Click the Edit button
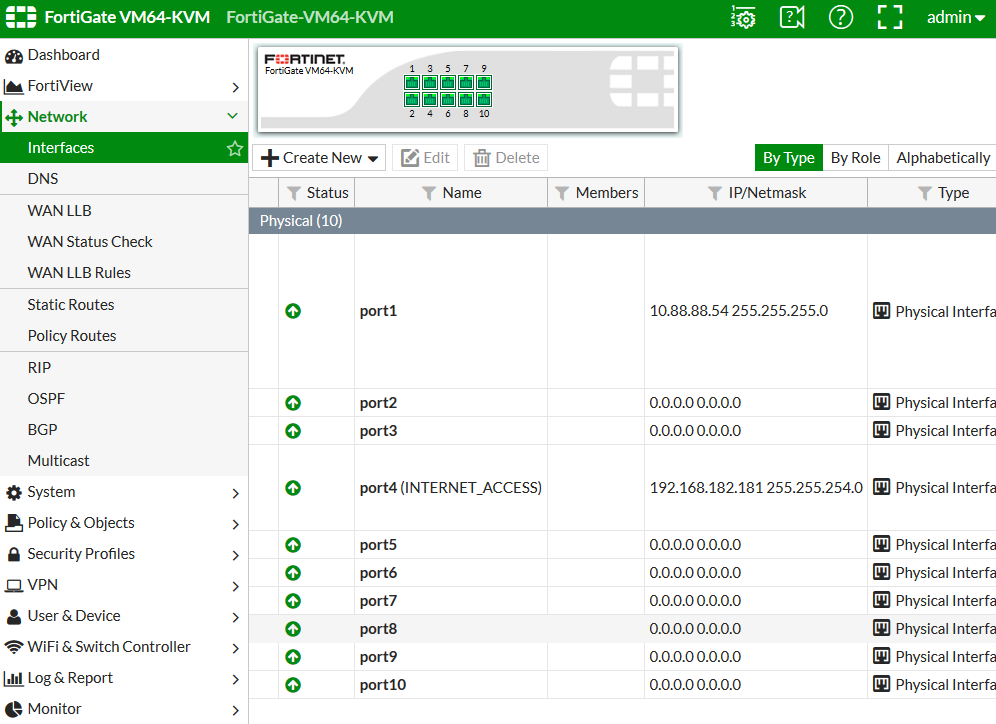Screen dimensions: 996x724 (425, 158)
